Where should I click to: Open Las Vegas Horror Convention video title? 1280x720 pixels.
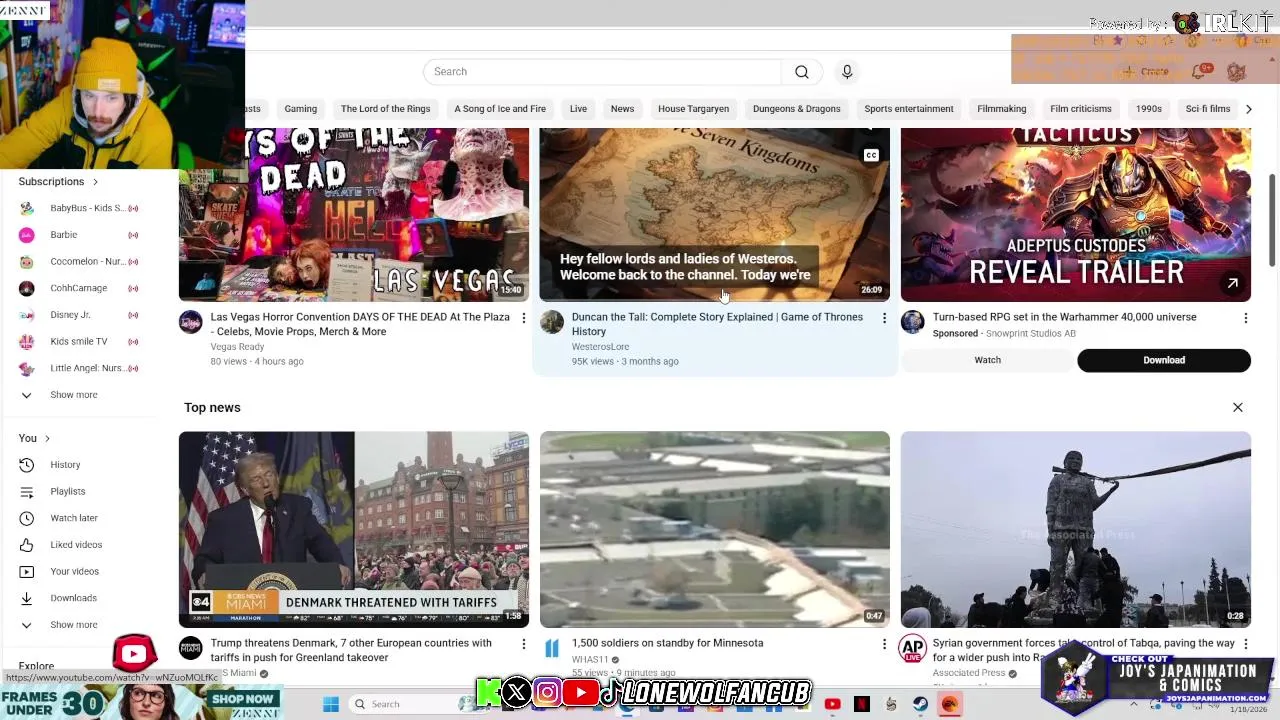point(360,324)
